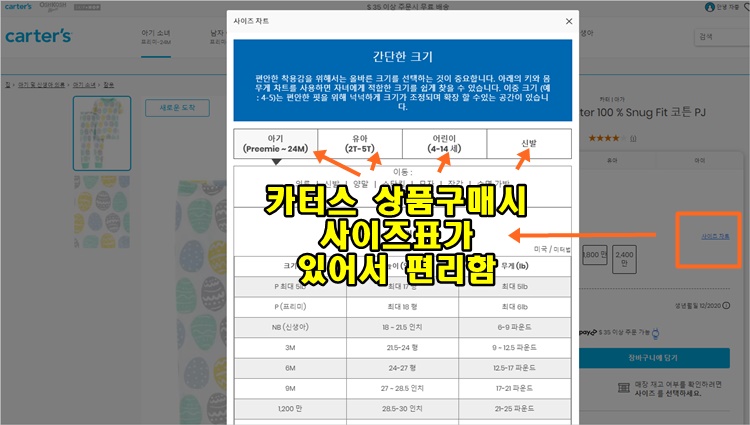Click the 무게 (lb) column header
Viewport: 750px width, 425px height.
click(x=515, y=266)
